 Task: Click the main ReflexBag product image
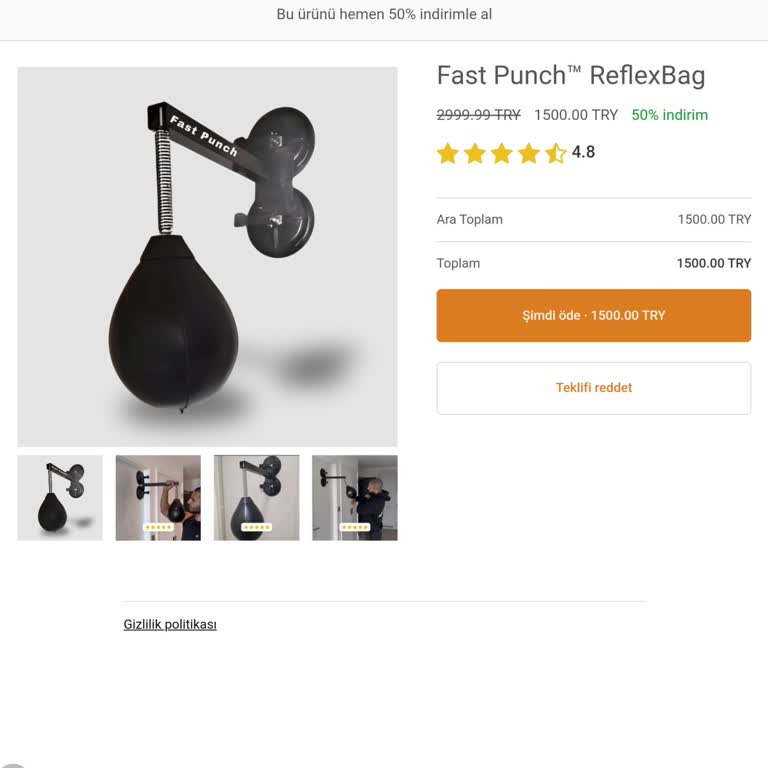pos(207,257)
